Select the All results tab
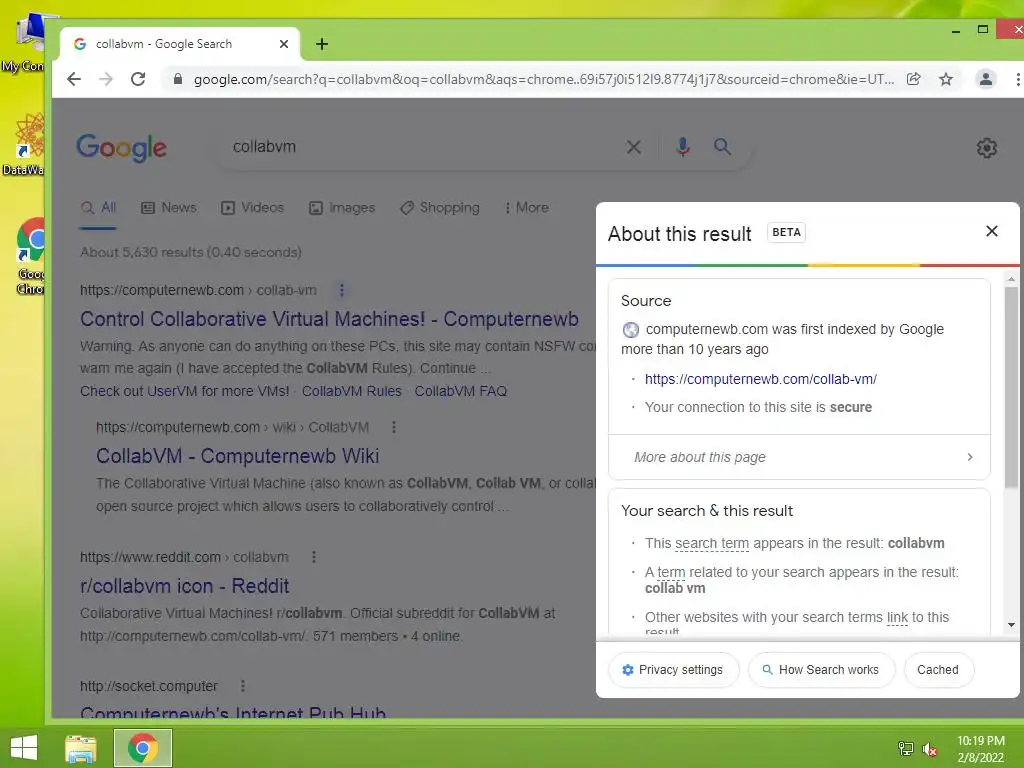The height and width of the screenshot is (768, 1024). 99,208
